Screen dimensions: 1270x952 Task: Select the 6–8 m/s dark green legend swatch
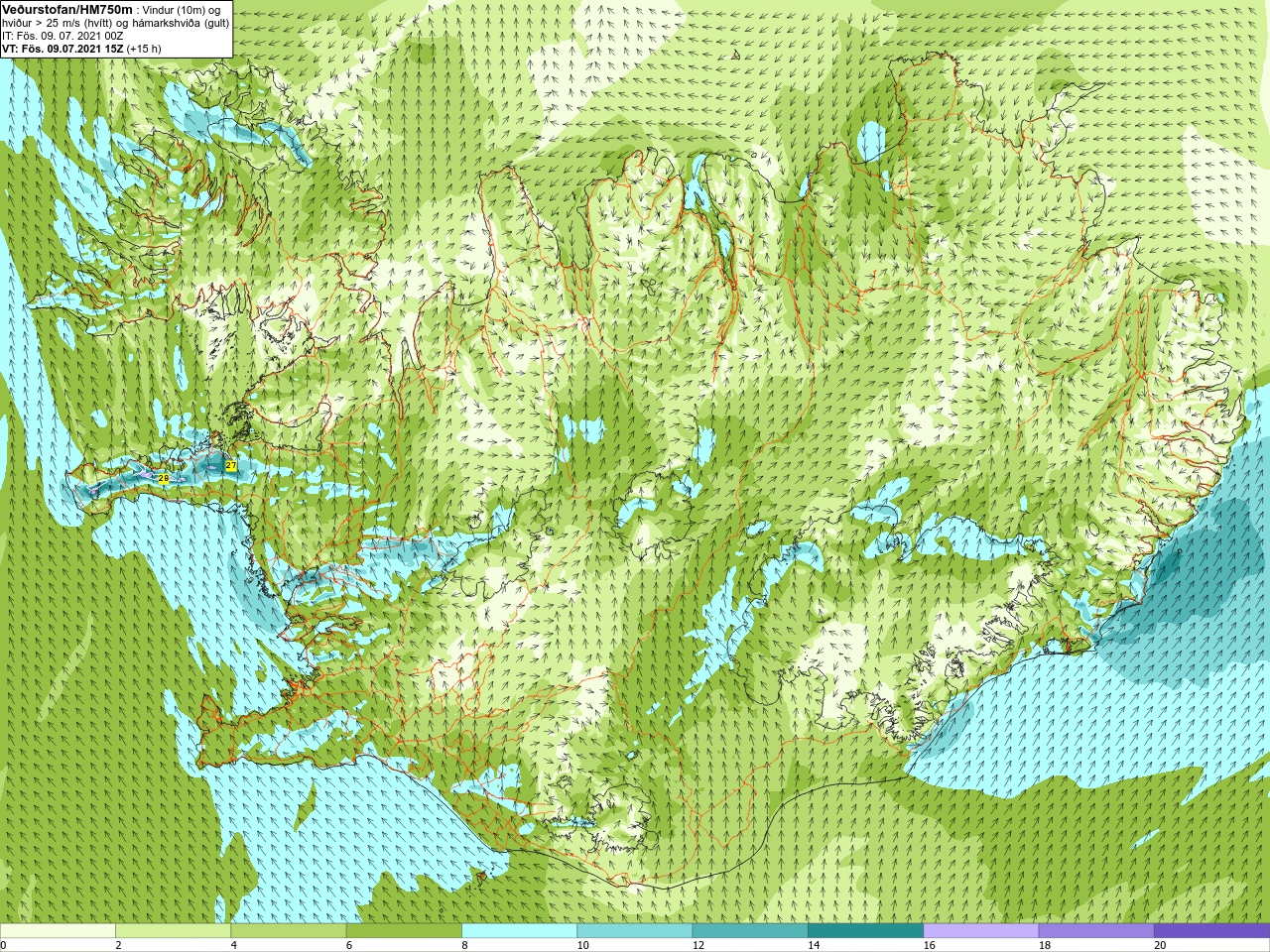click(x=404, y=931)
